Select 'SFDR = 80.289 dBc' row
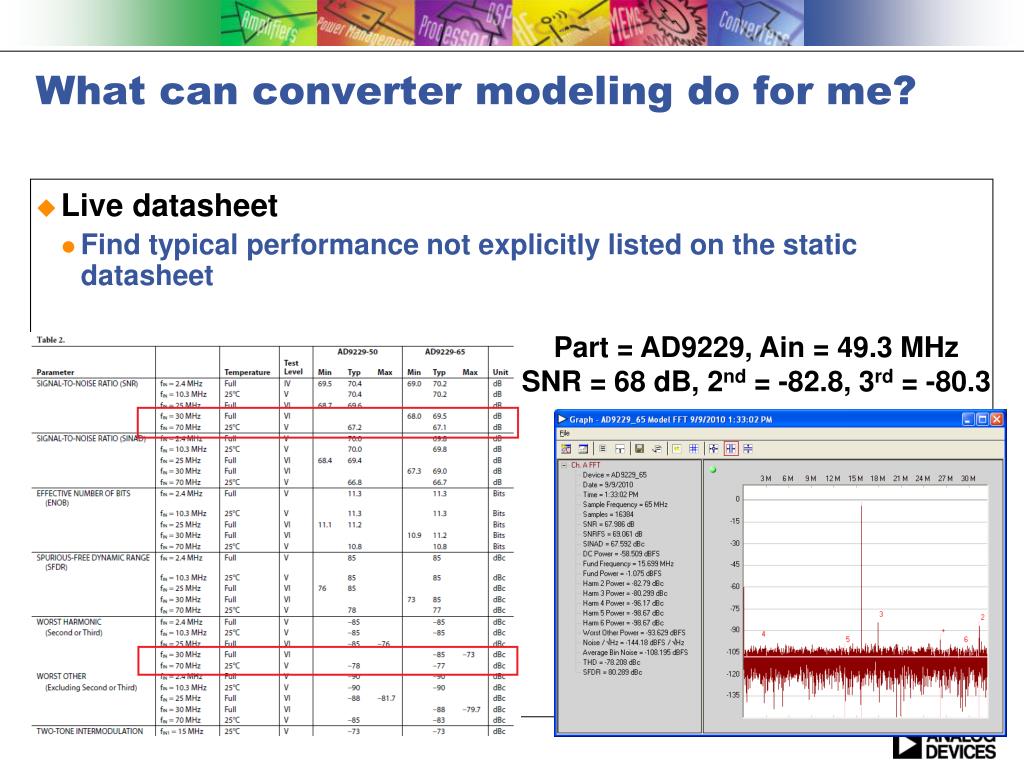The image size is (1024, 768). (612, 671)
